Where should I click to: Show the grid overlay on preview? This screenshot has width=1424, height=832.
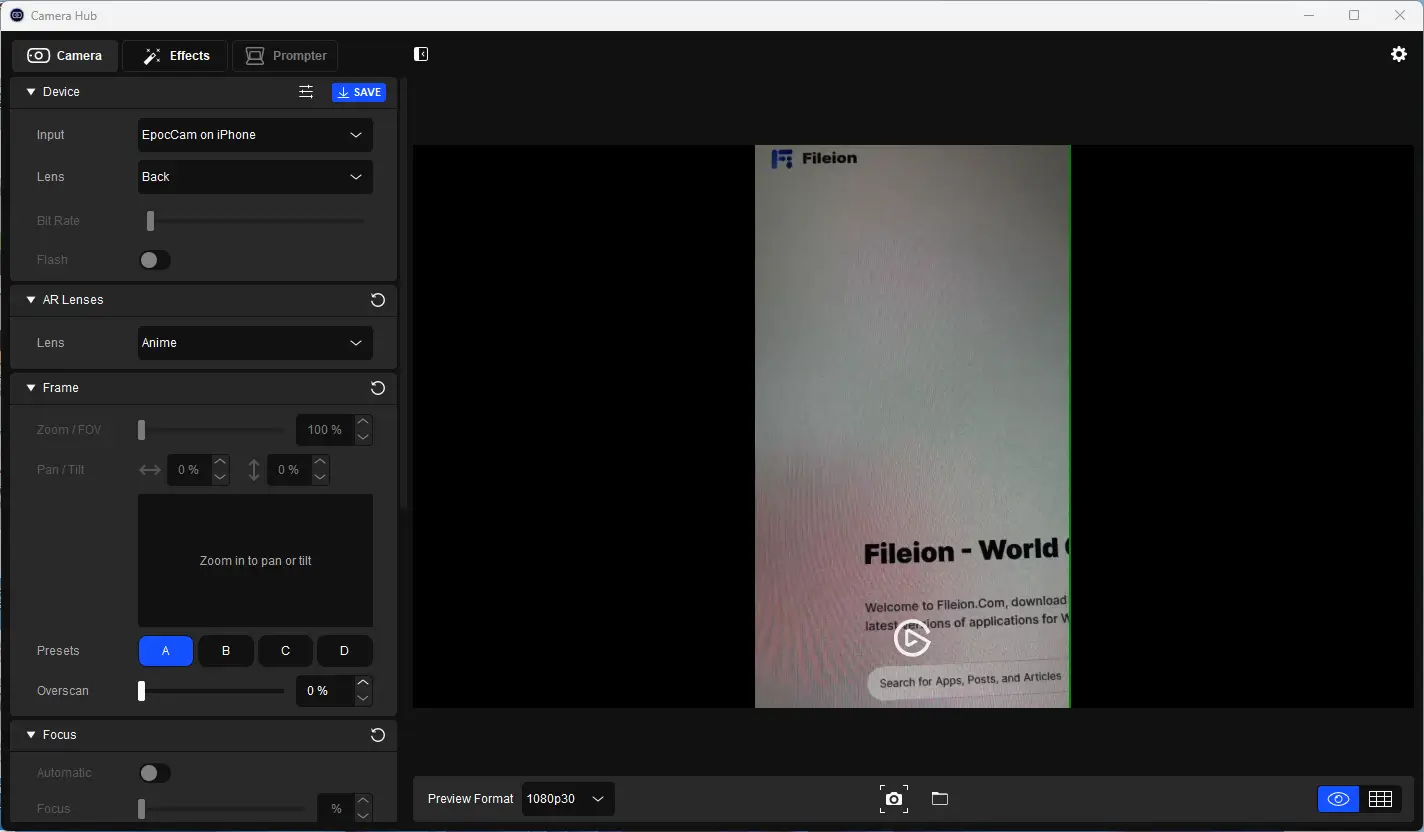coord(1380,799)
